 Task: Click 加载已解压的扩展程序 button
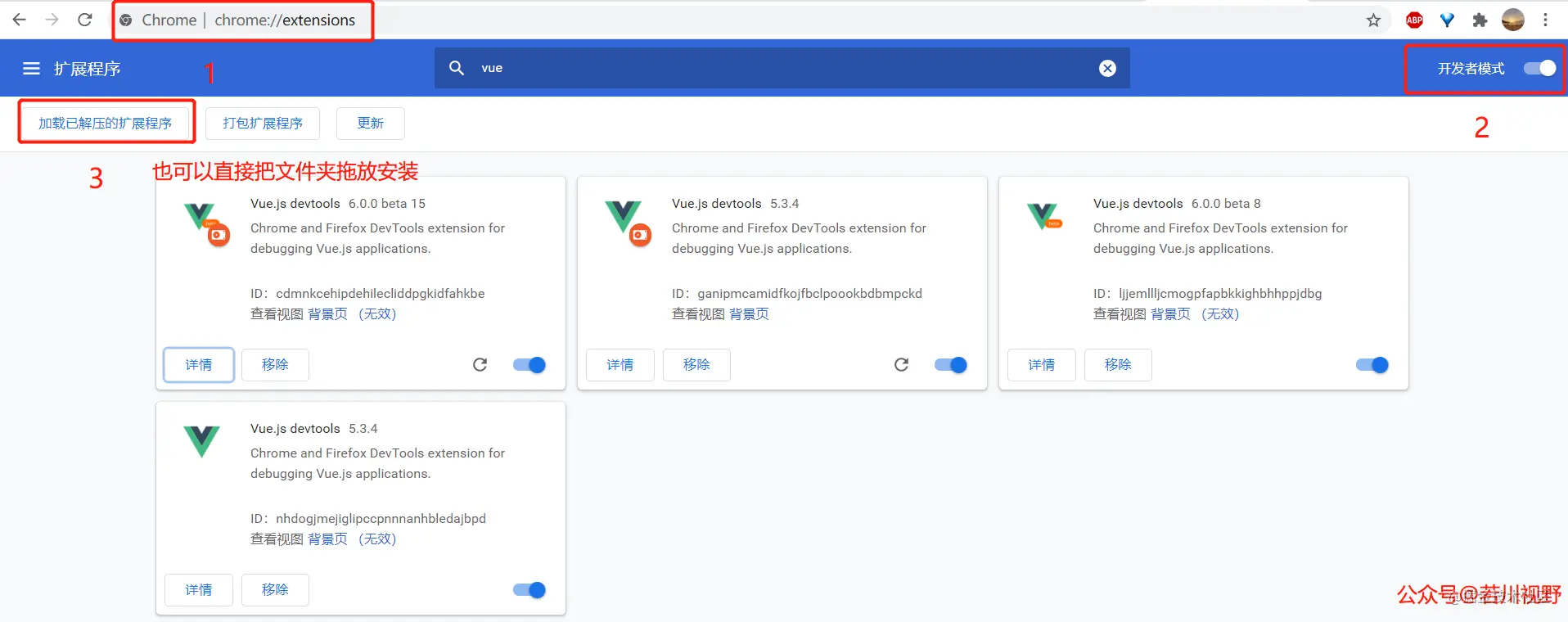point(106,123)
